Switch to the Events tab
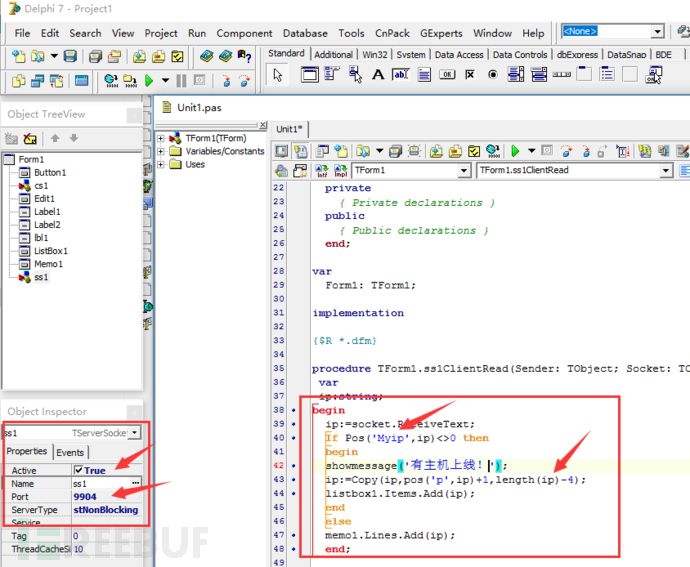This screenshot has width=690, height=567. [x=69, y=452]
